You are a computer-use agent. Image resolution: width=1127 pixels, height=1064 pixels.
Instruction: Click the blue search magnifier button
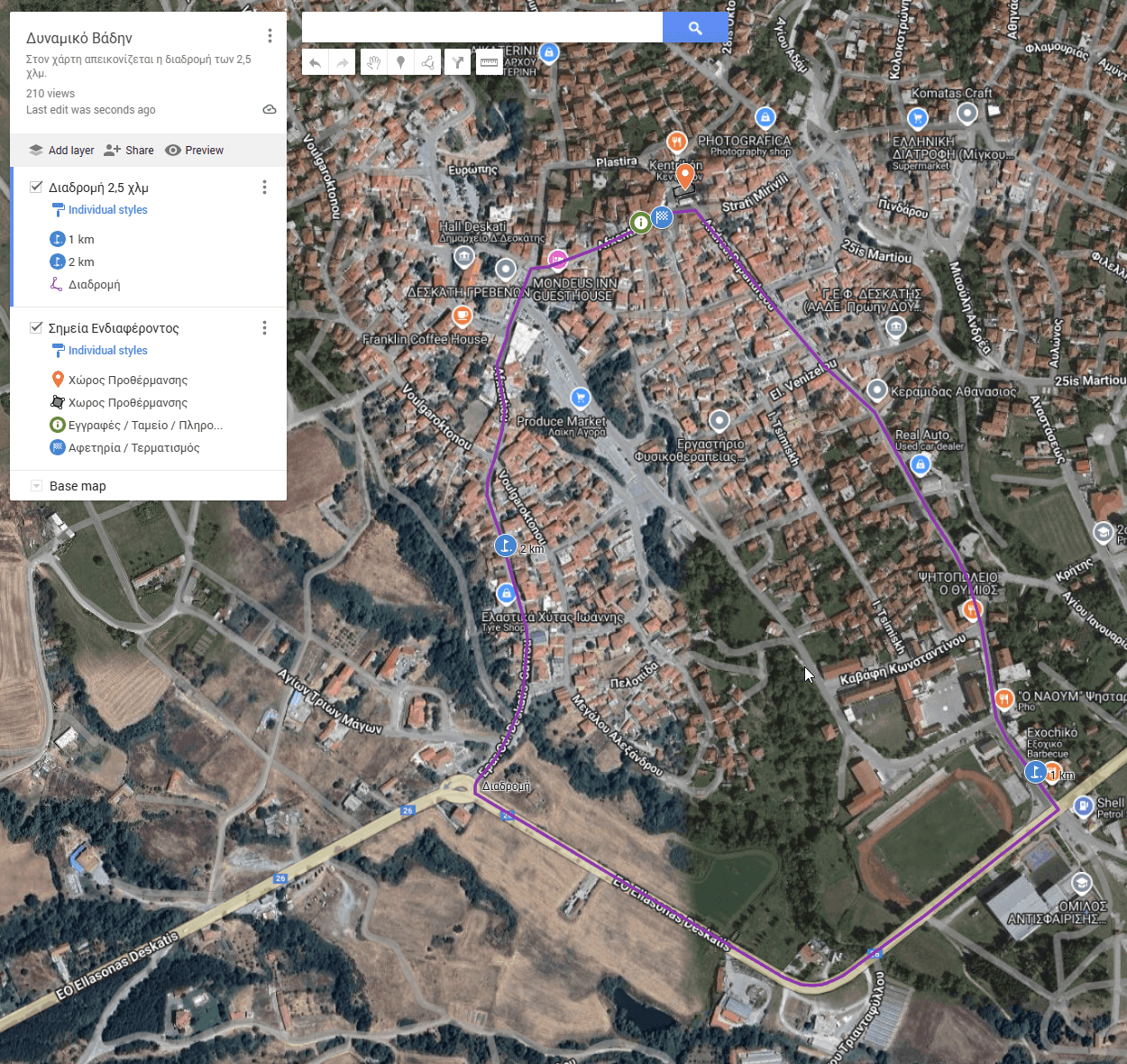[694, 28]
